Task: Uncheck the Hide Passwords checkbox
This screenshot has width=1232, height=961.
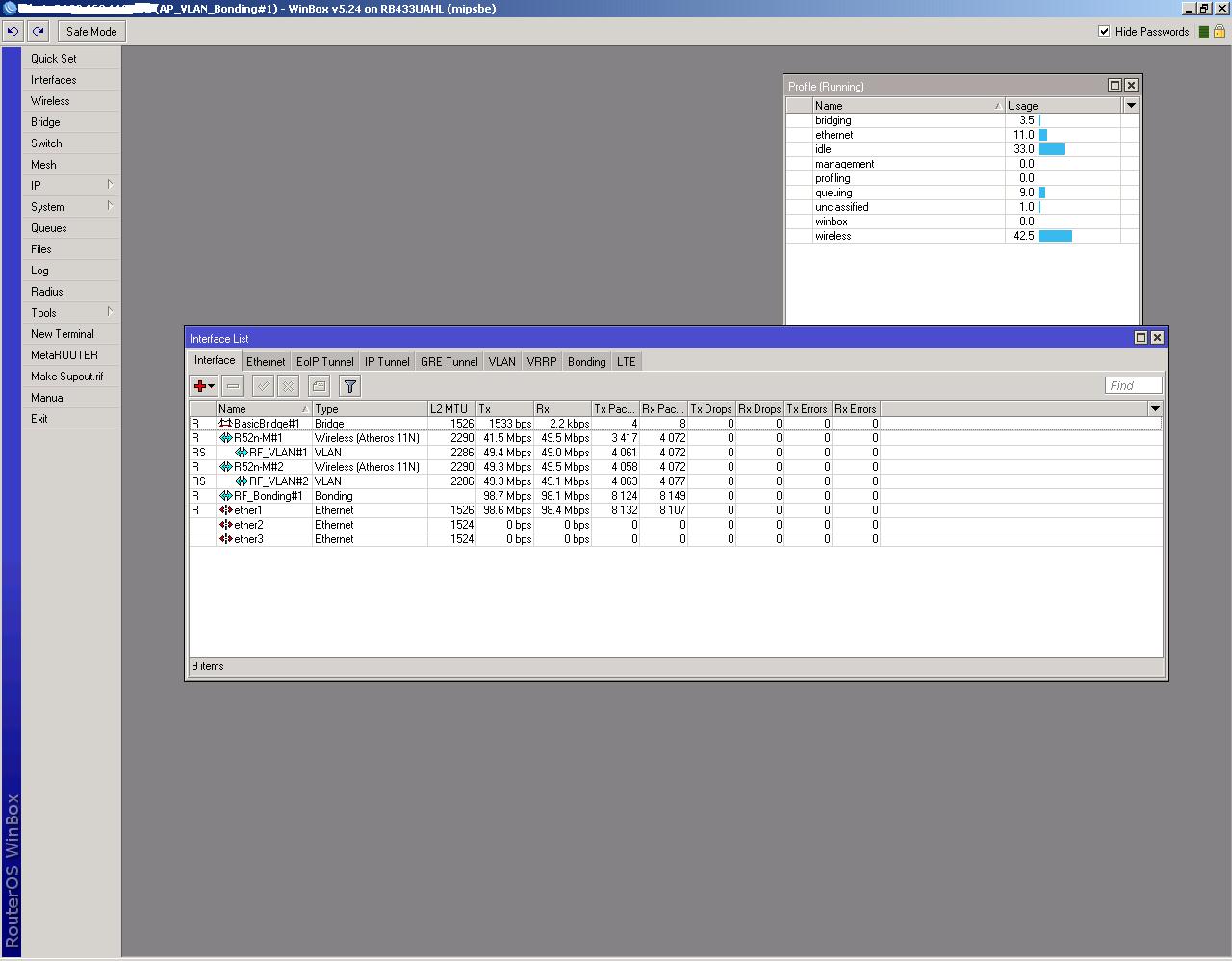Action: 1103,31
